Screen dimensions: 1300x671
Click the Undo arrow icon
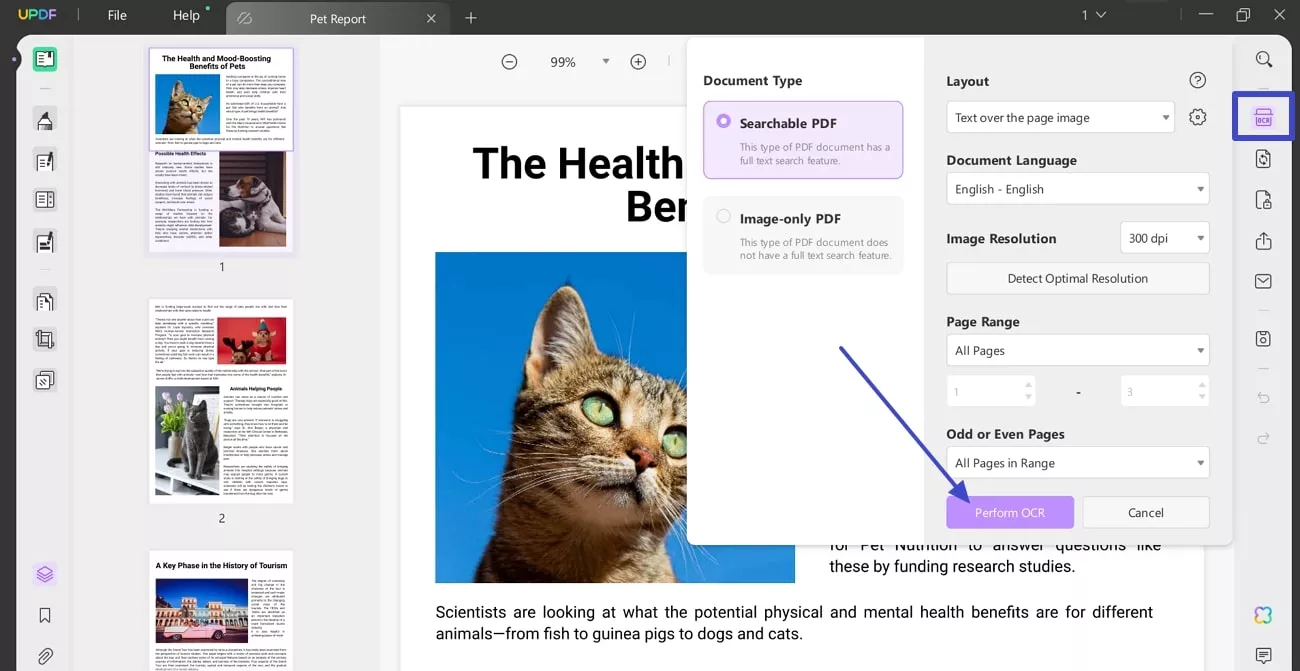pyautogui.click(x=1263, y=398)
